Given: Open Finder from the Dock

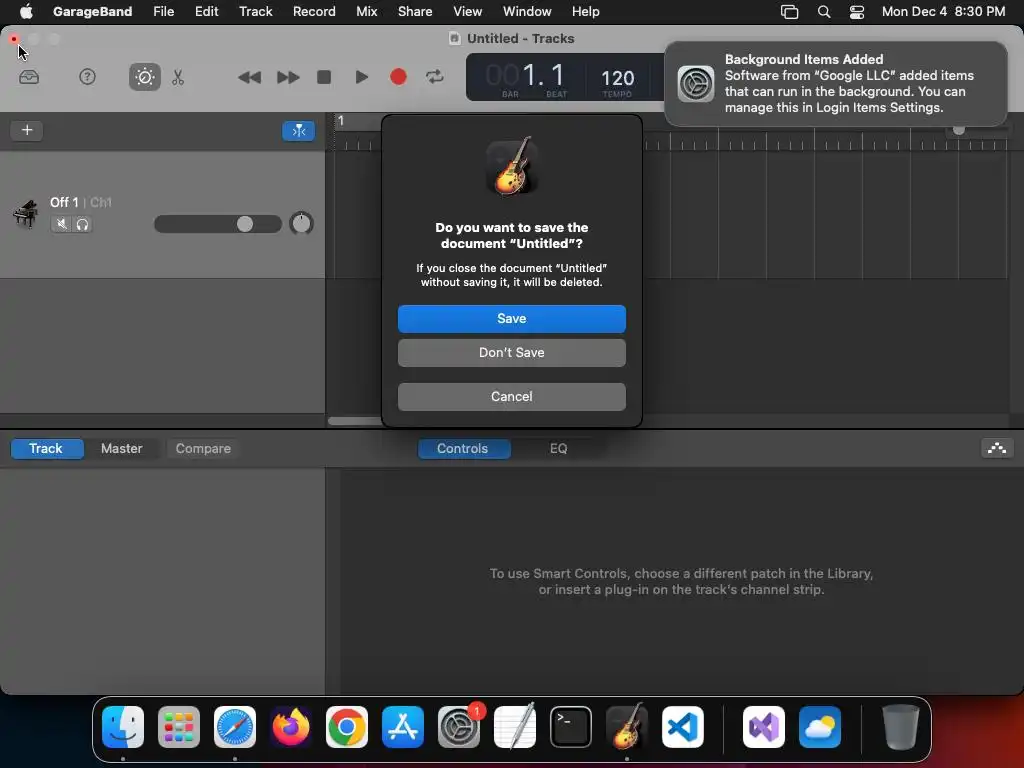Looking at the screenshot, I should pos(123,727).
